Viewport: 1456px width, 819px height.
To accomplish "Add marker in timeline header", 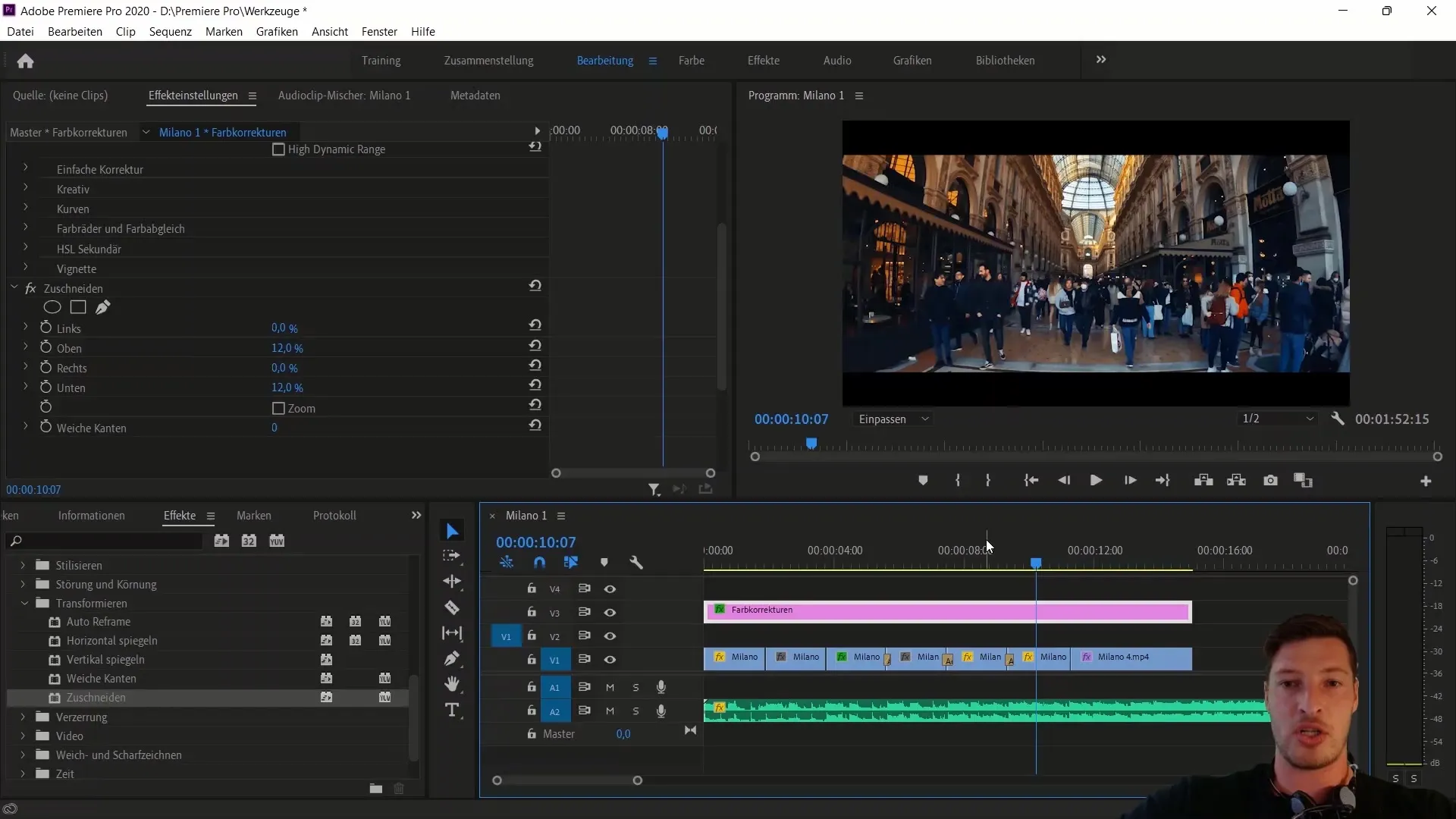I will pos(604,563).
